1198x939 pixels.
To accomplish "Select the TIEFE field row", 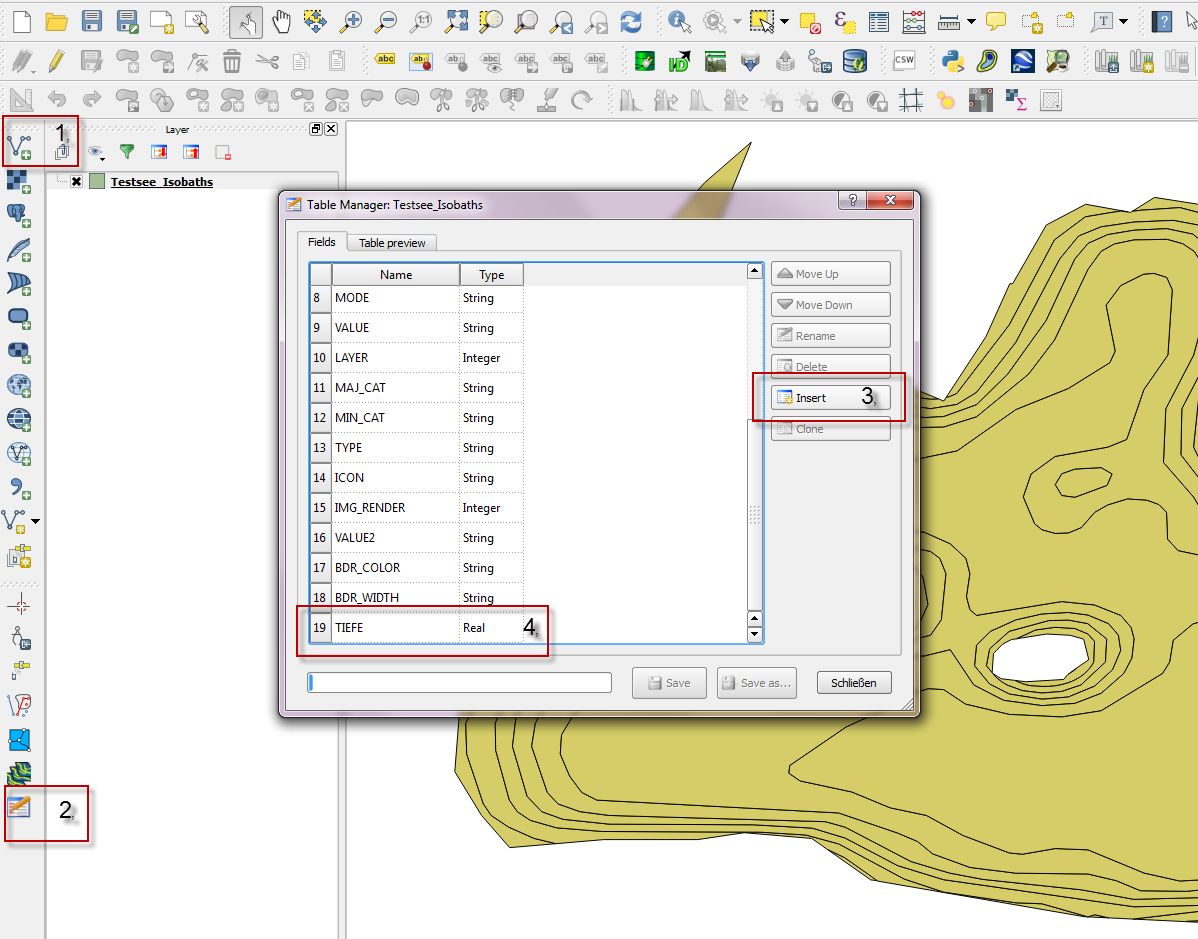I will pyautogui.click(x=396, y=628).
